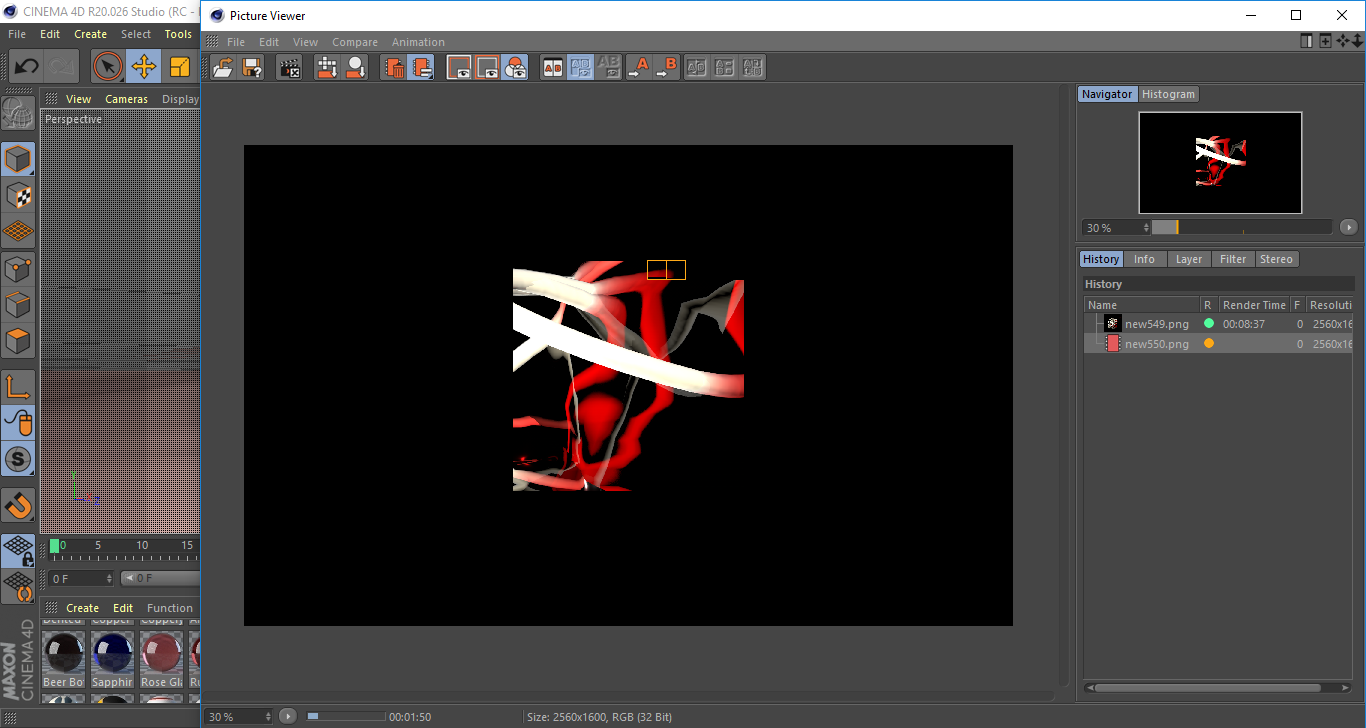Switch to the Histogram tab
Viewport: 1366px width, 728px height.
pos(1168,94)
